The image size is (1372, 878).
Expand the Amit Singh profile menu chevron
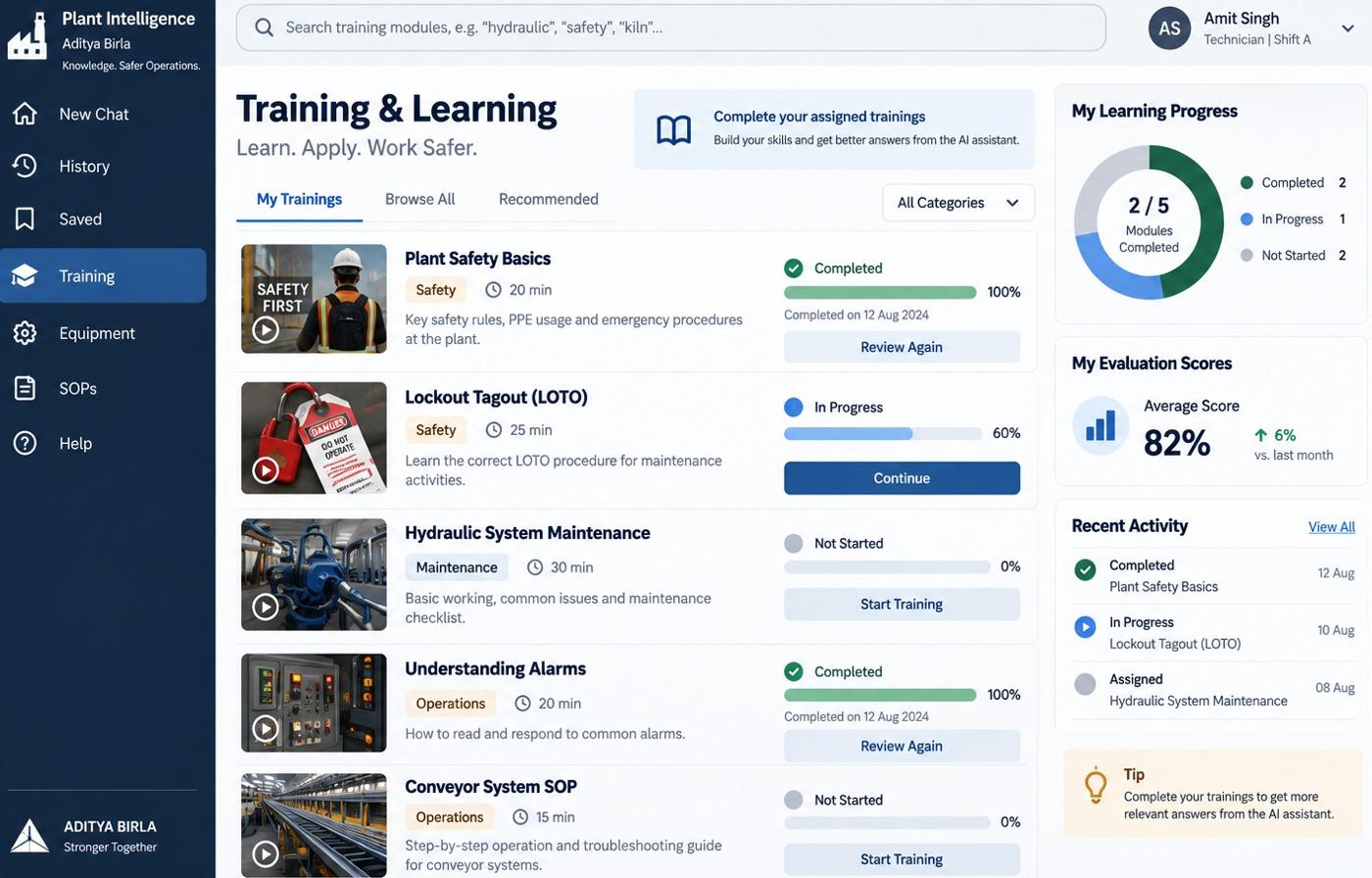pos(1348,28)
